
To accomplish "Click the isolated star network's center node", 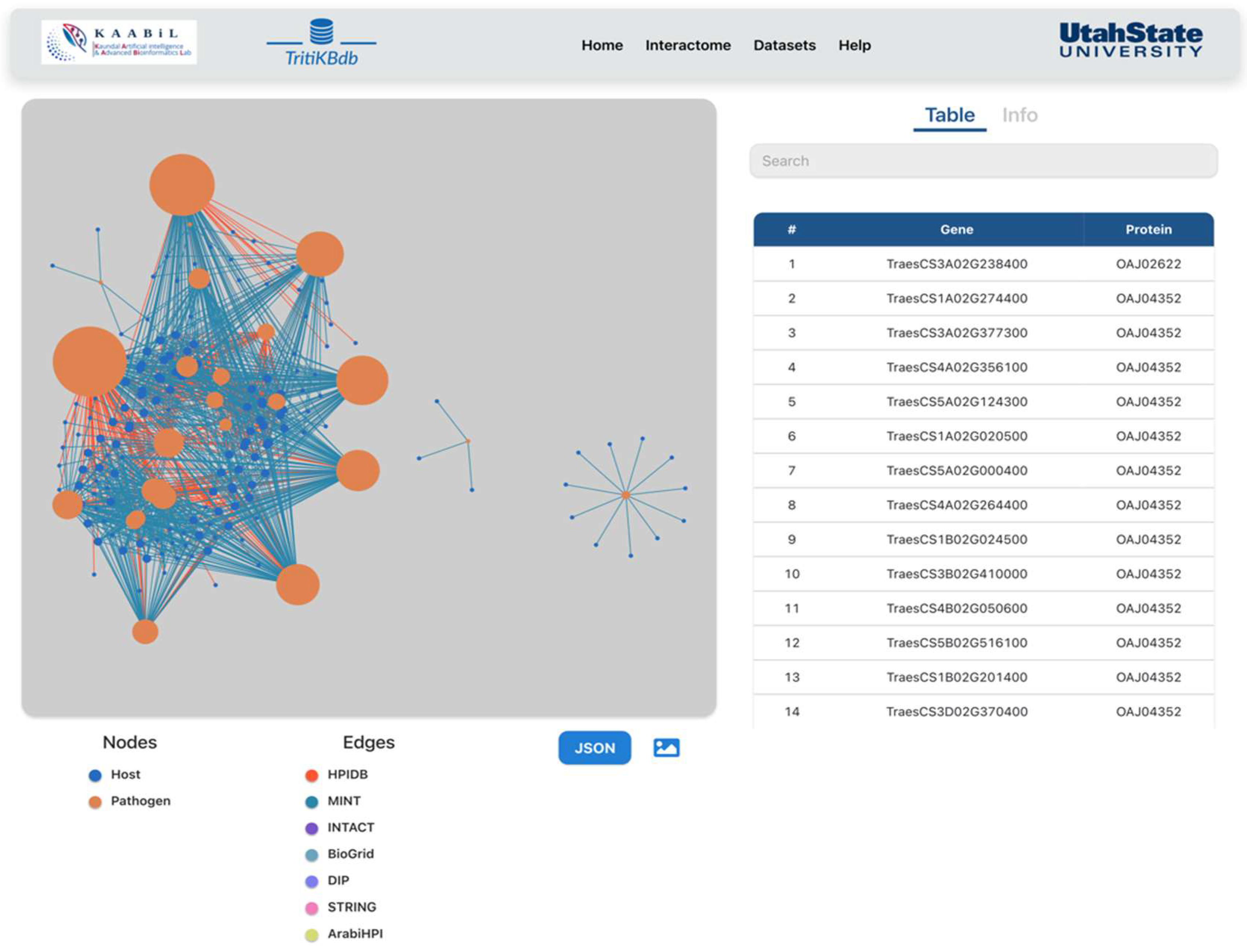I will pos(626,495).
